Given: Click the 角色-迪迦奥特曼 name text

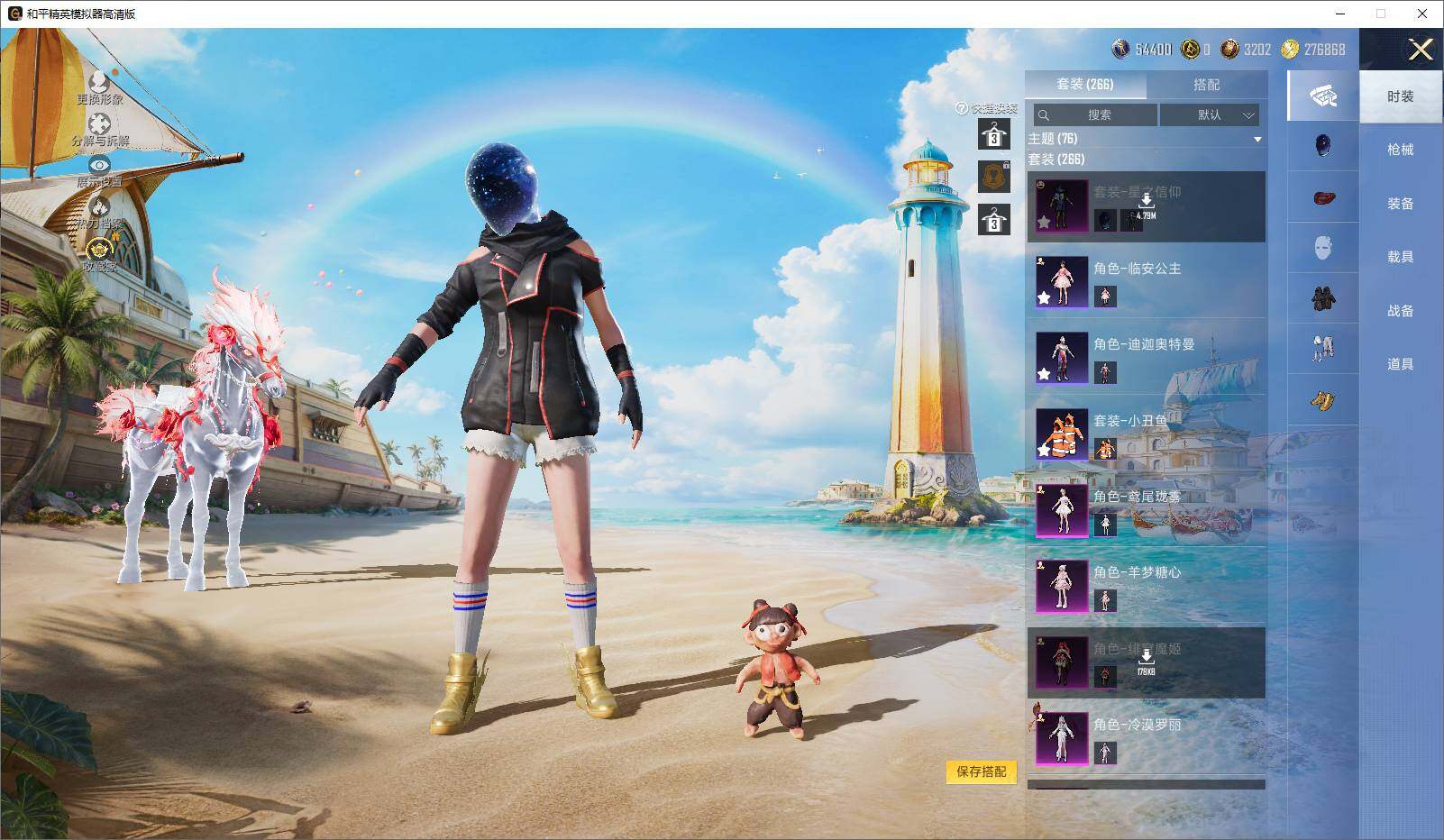Looking at the screenshot, I should point(1145,344).
